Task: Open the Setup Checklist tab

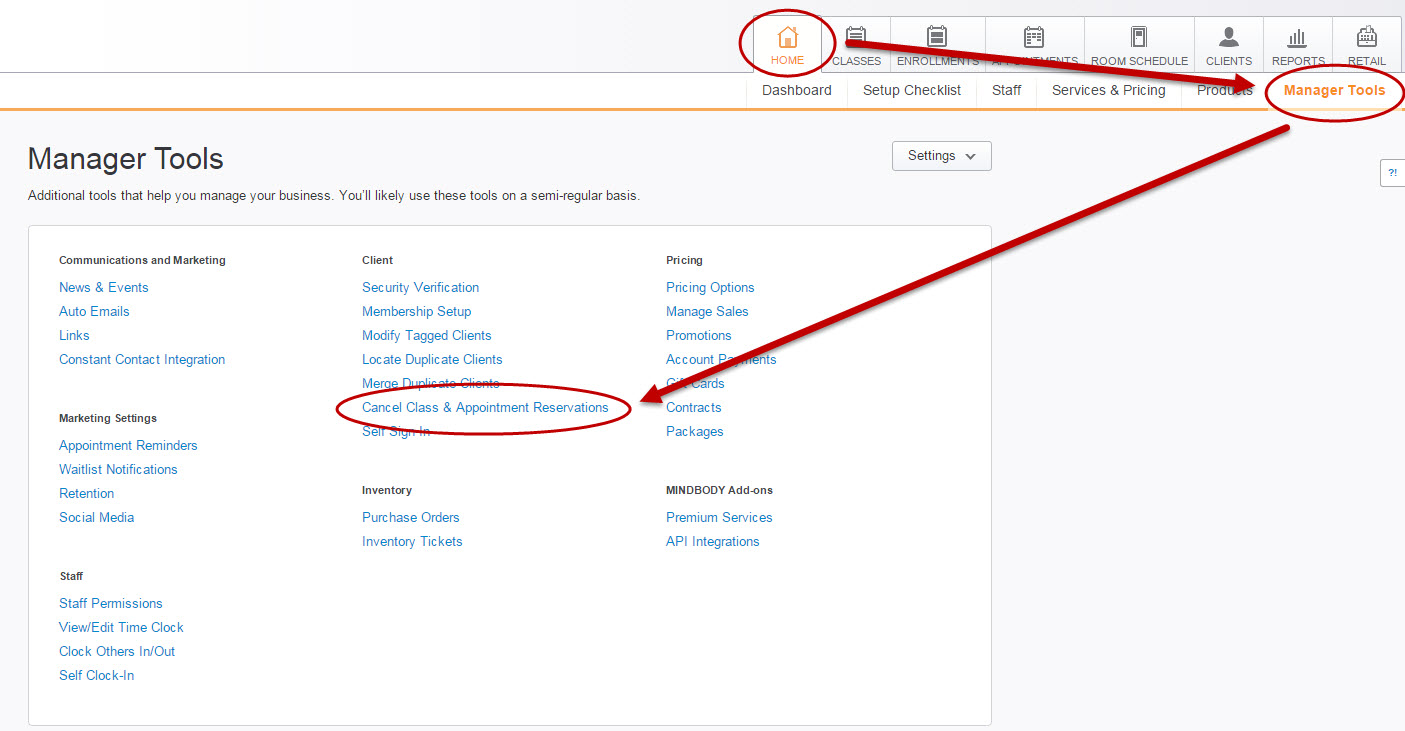Action: click(x=911, y=90)
